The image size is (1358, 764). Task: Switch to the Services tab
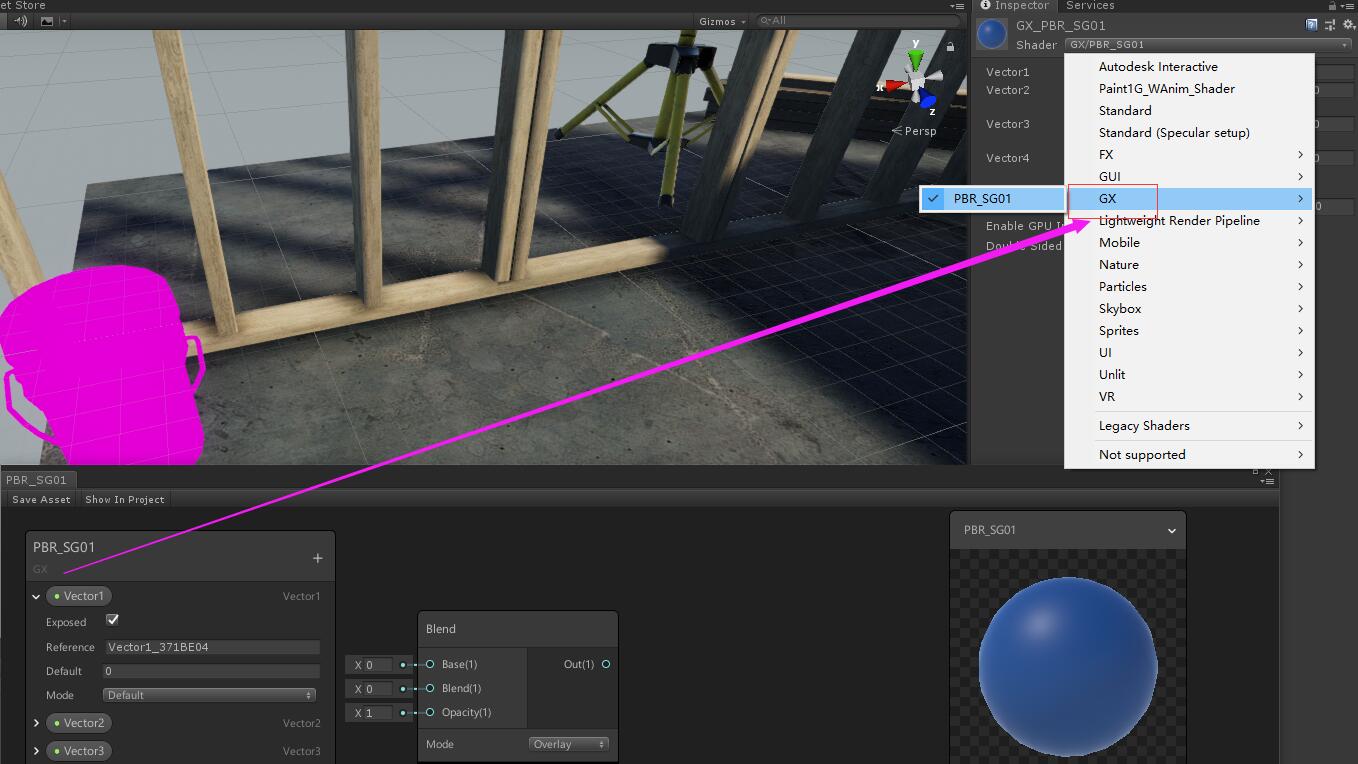1090,6
